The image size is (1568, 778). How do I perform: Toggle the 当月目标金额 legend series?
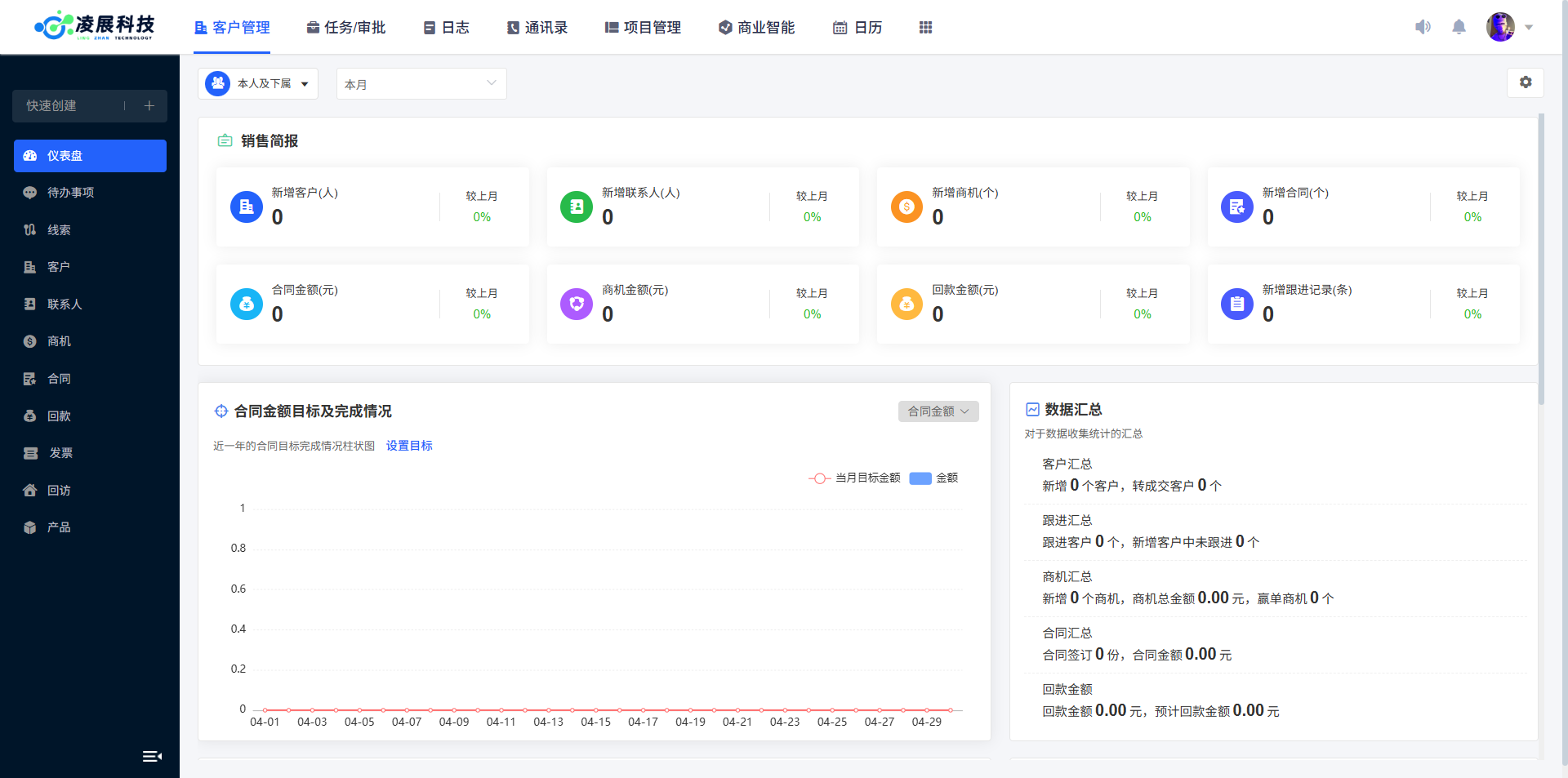tap(855, 478)
